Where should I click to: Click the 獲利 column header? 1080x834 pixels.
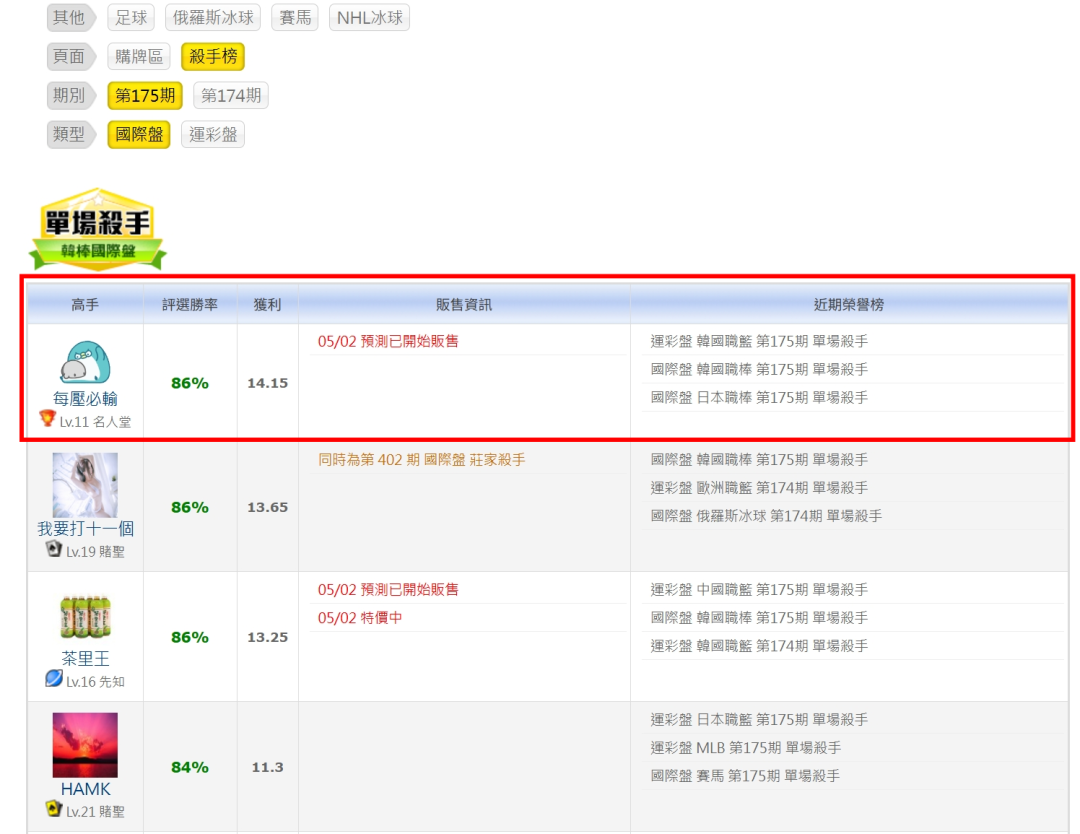[x=267, y=304]
